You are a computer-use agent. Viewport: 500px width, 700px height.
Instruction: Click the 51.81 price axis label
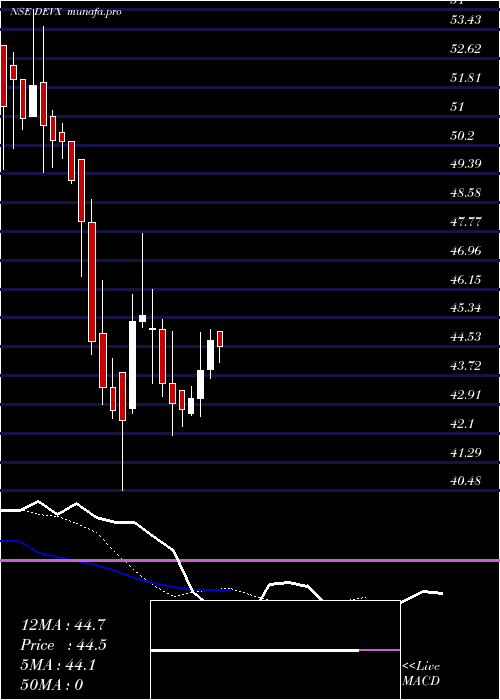point(466,78)
